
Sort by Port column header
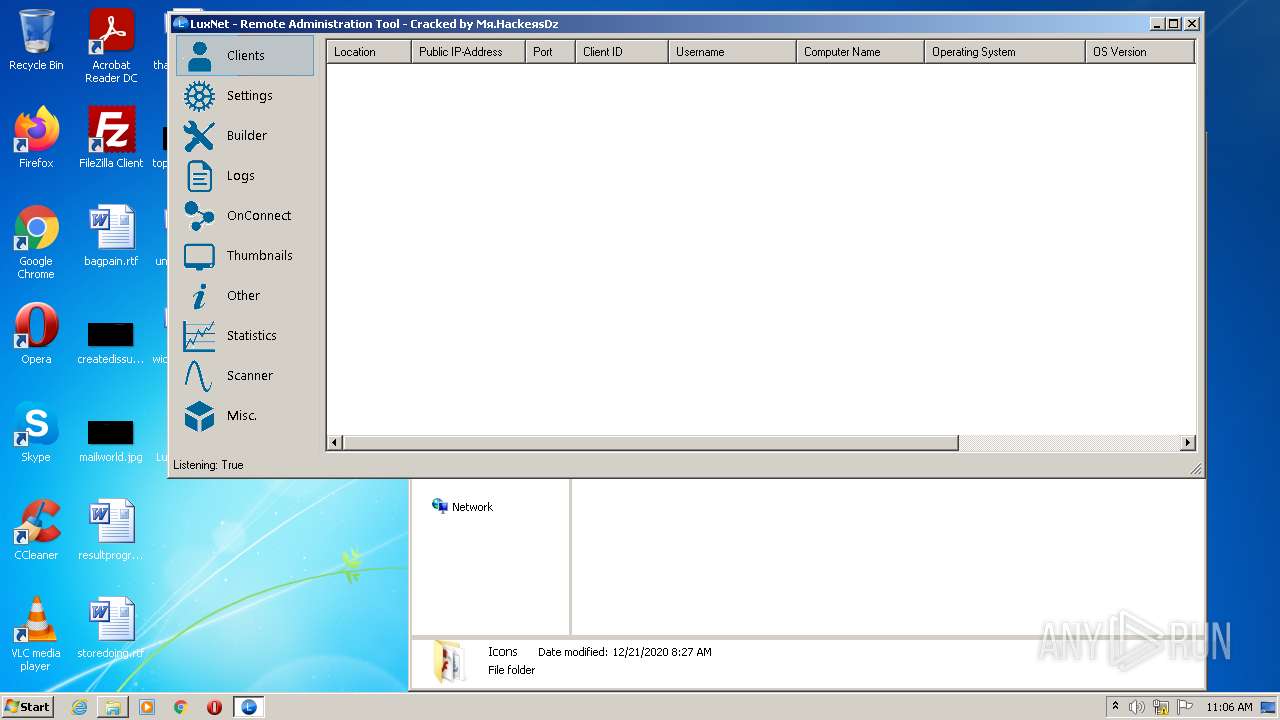550,52
